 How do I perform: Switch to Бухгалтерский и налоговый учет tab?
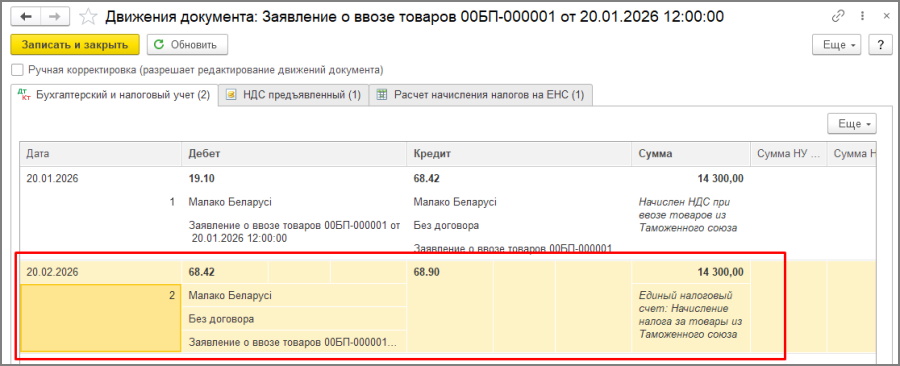115,95
